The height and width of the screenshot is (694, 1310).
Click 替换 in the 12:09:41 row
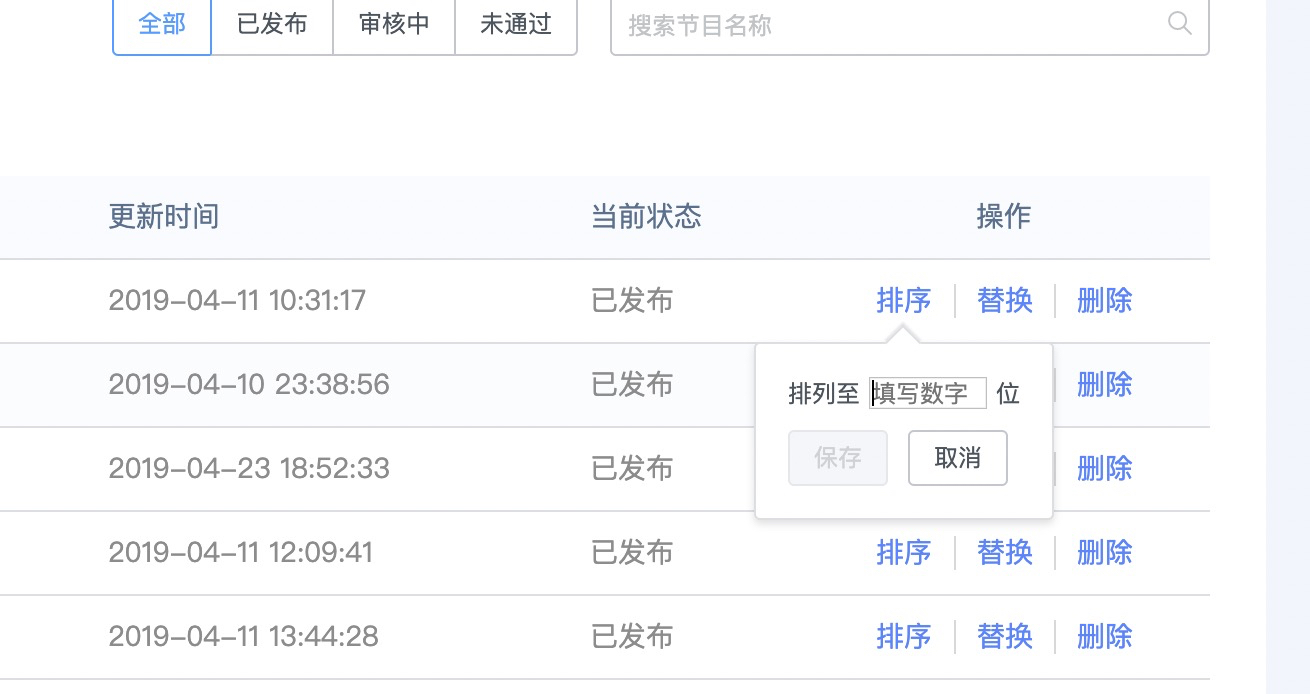click(x=1005, y=552)
